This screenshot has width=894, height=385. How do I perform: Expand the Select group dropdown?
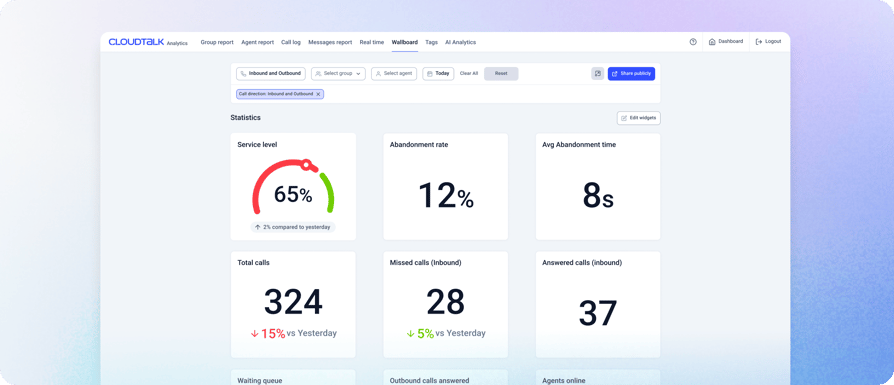[x=338, y=74]
